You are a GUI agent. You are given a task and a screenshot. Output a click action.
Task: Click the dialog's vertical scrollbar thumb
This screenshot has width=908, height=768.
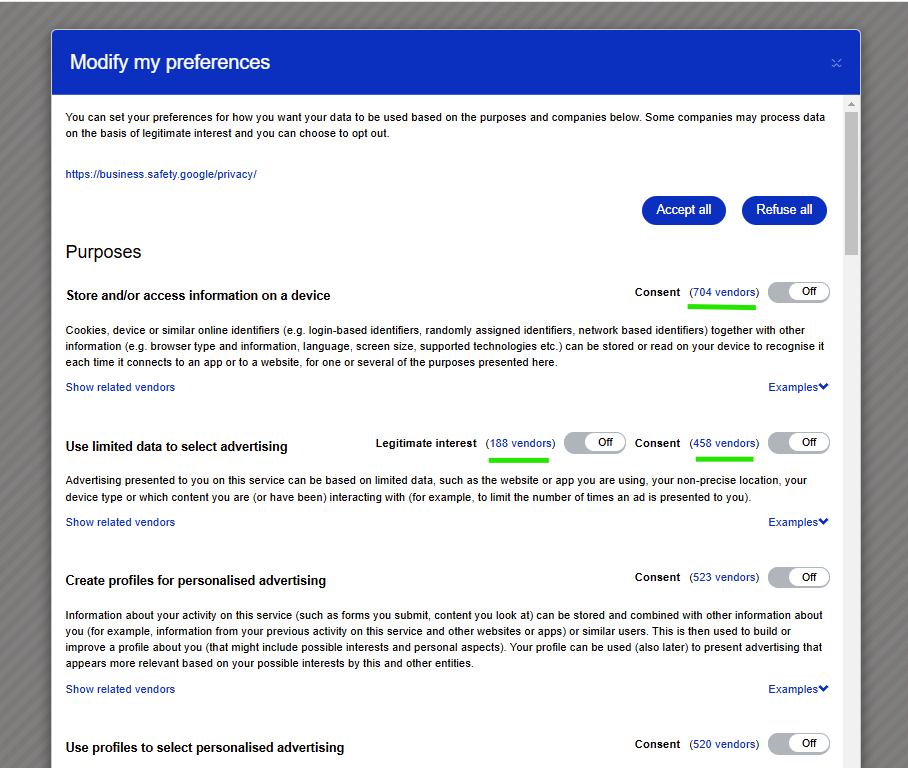click(x=851, y=180)
